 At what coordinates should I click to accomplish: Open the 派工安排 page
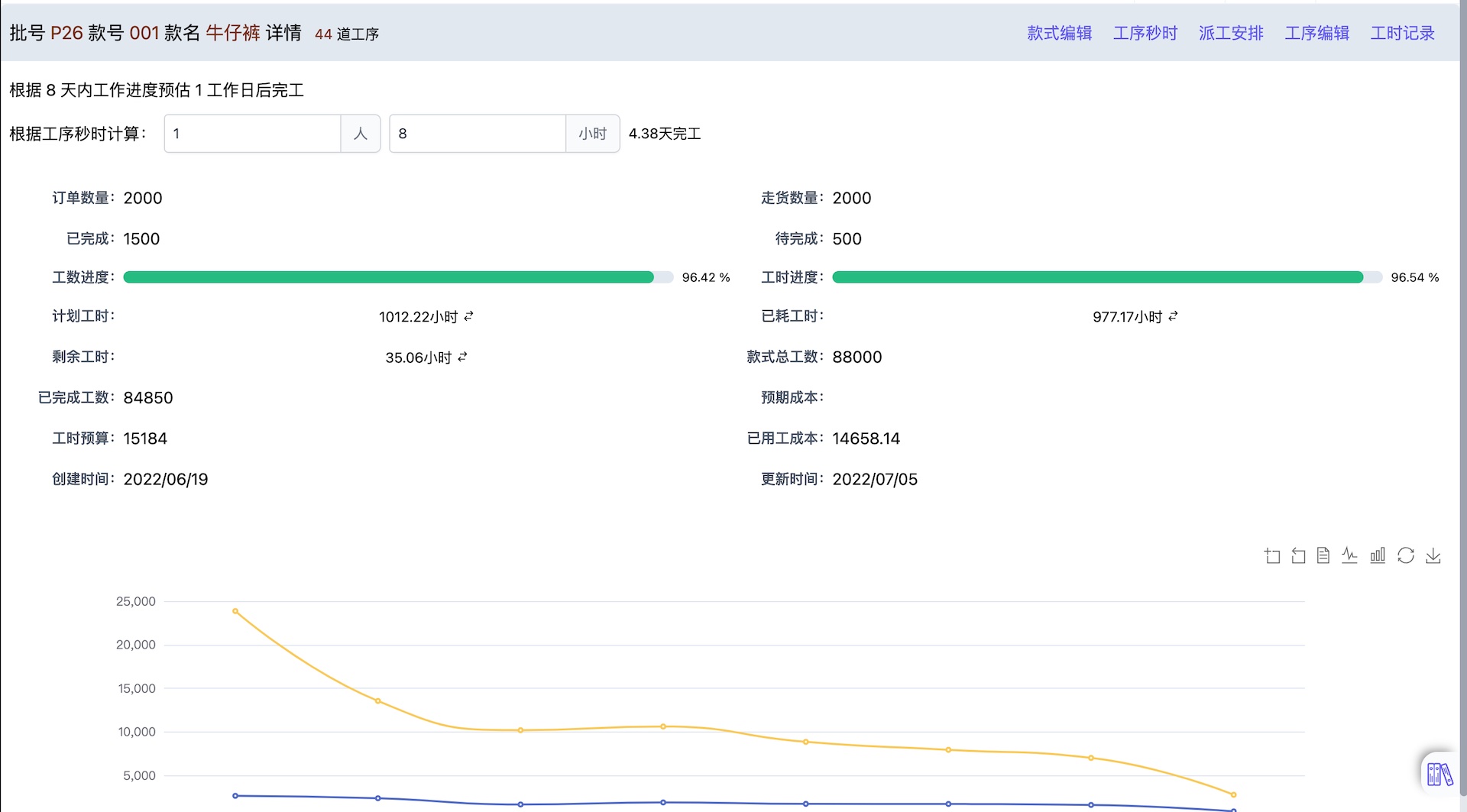[x=1230, y=33]
